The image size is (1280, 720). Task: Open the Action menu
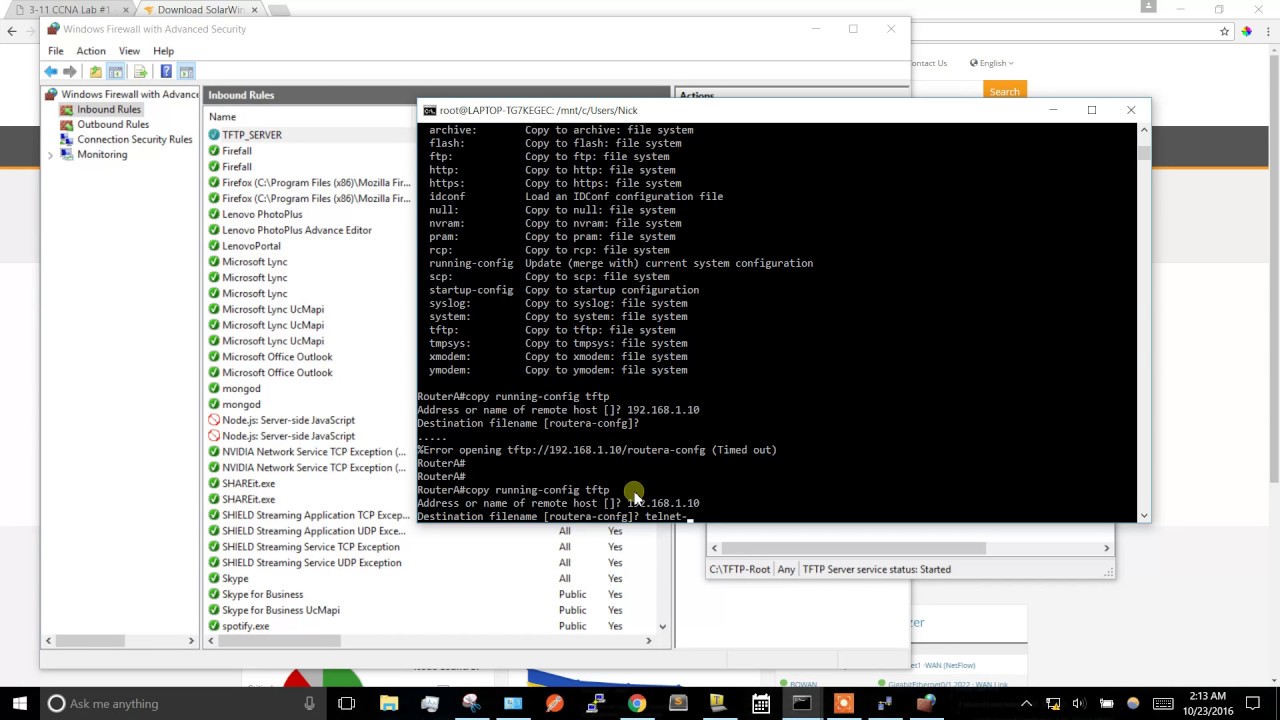click(91, 51)
